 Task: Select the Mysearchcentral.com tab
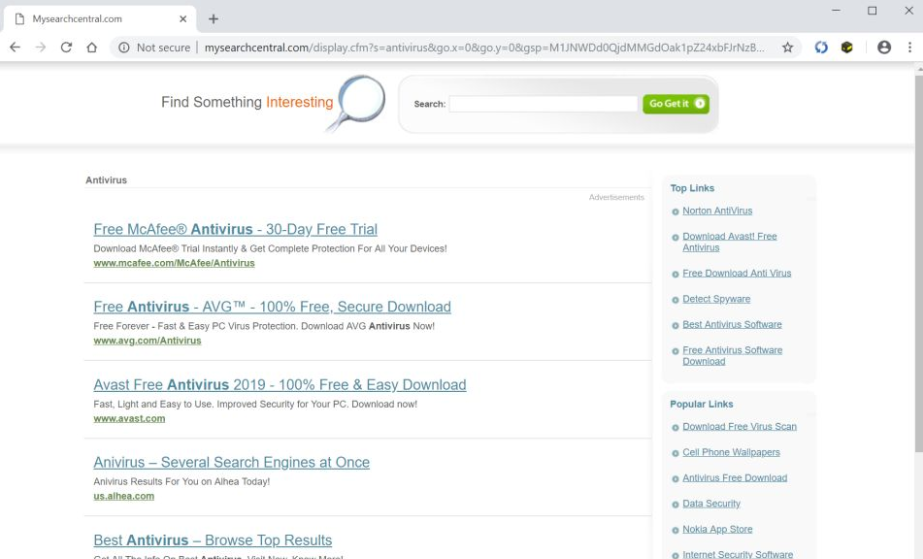(100, 19)
